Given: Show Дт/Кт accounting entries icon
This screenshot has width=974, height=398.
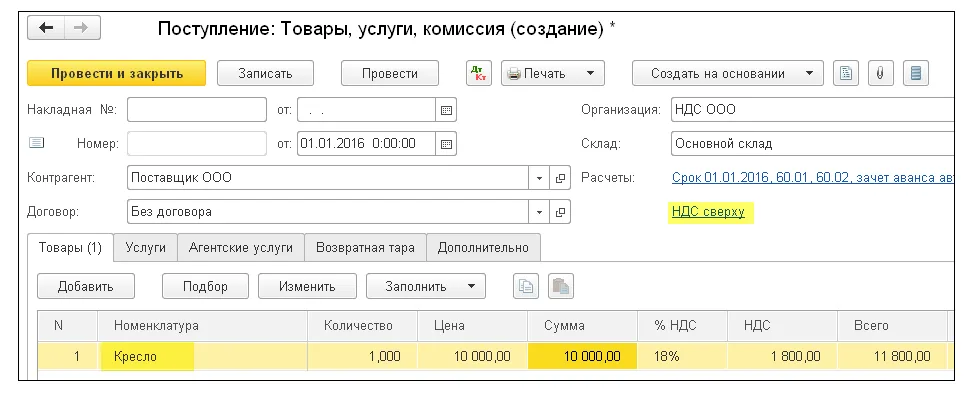Looking at the screenshot, I should tap(479, 73).
